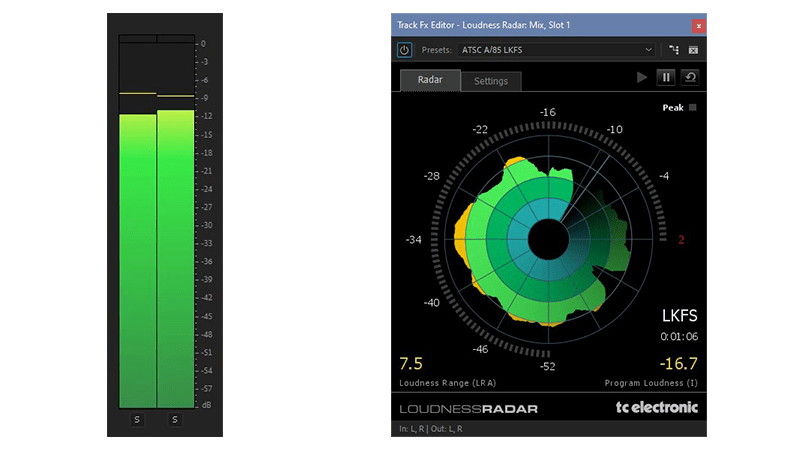
Task: Click the Loudness Range (LRA) label
Action: coord(447,383)
